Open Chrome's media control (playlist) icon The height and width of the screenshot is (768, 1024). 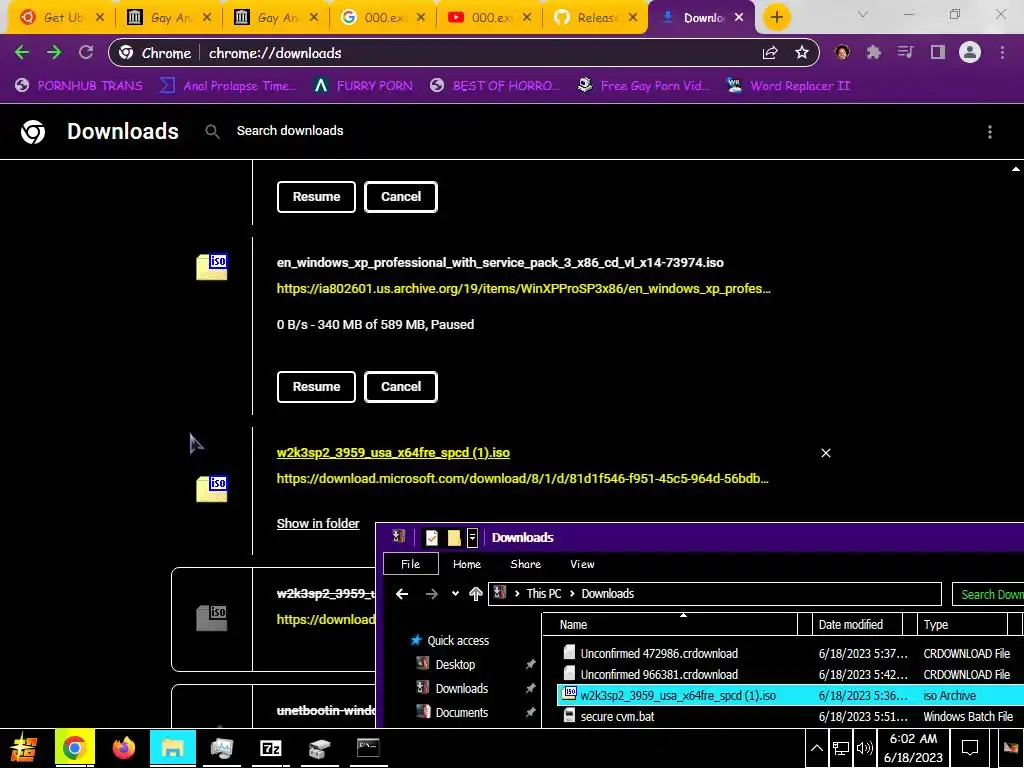point(905,53)
